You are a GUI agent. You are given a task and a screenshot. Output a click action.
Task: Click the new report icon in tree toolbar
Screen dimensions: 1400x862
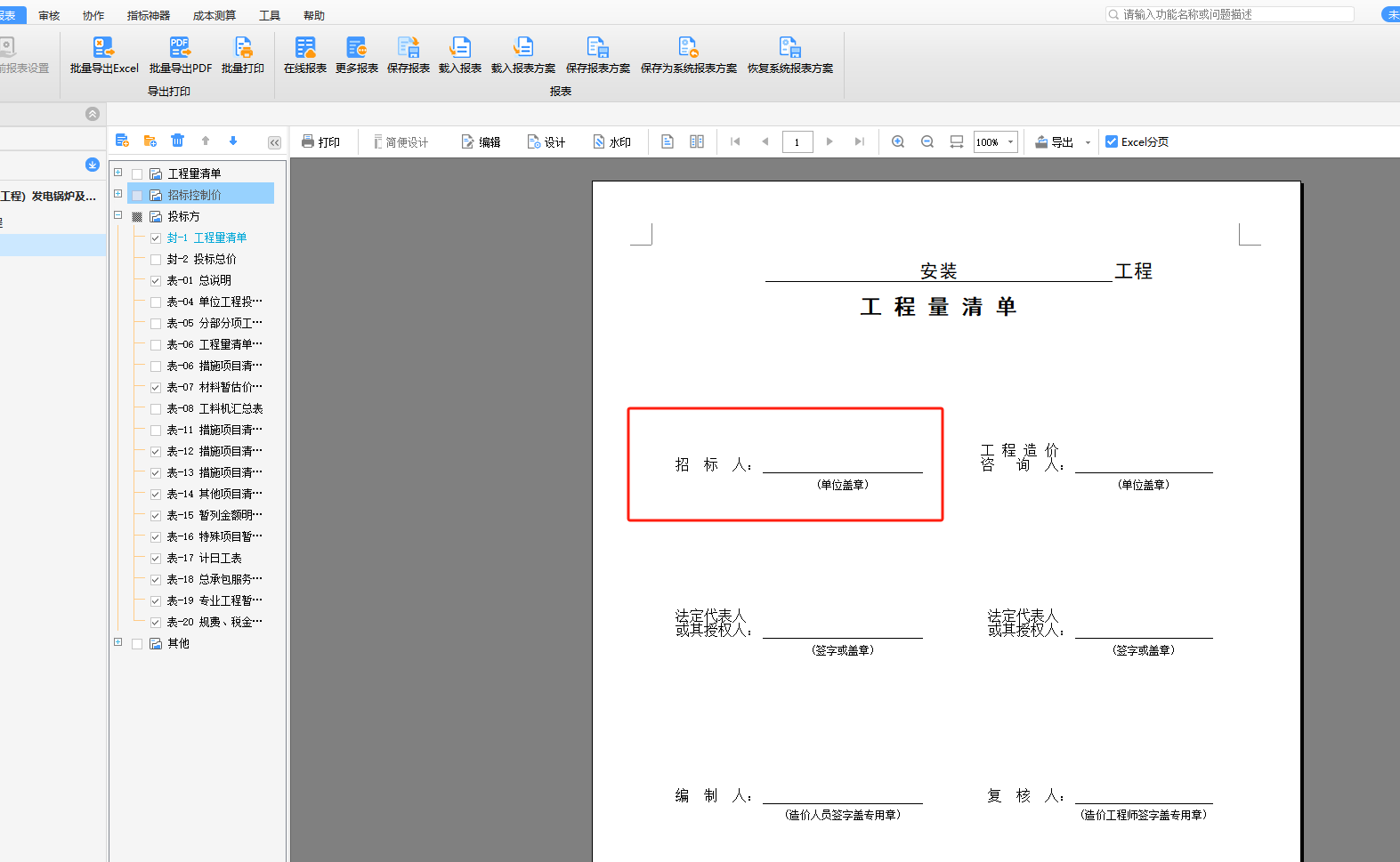[123, 141]
